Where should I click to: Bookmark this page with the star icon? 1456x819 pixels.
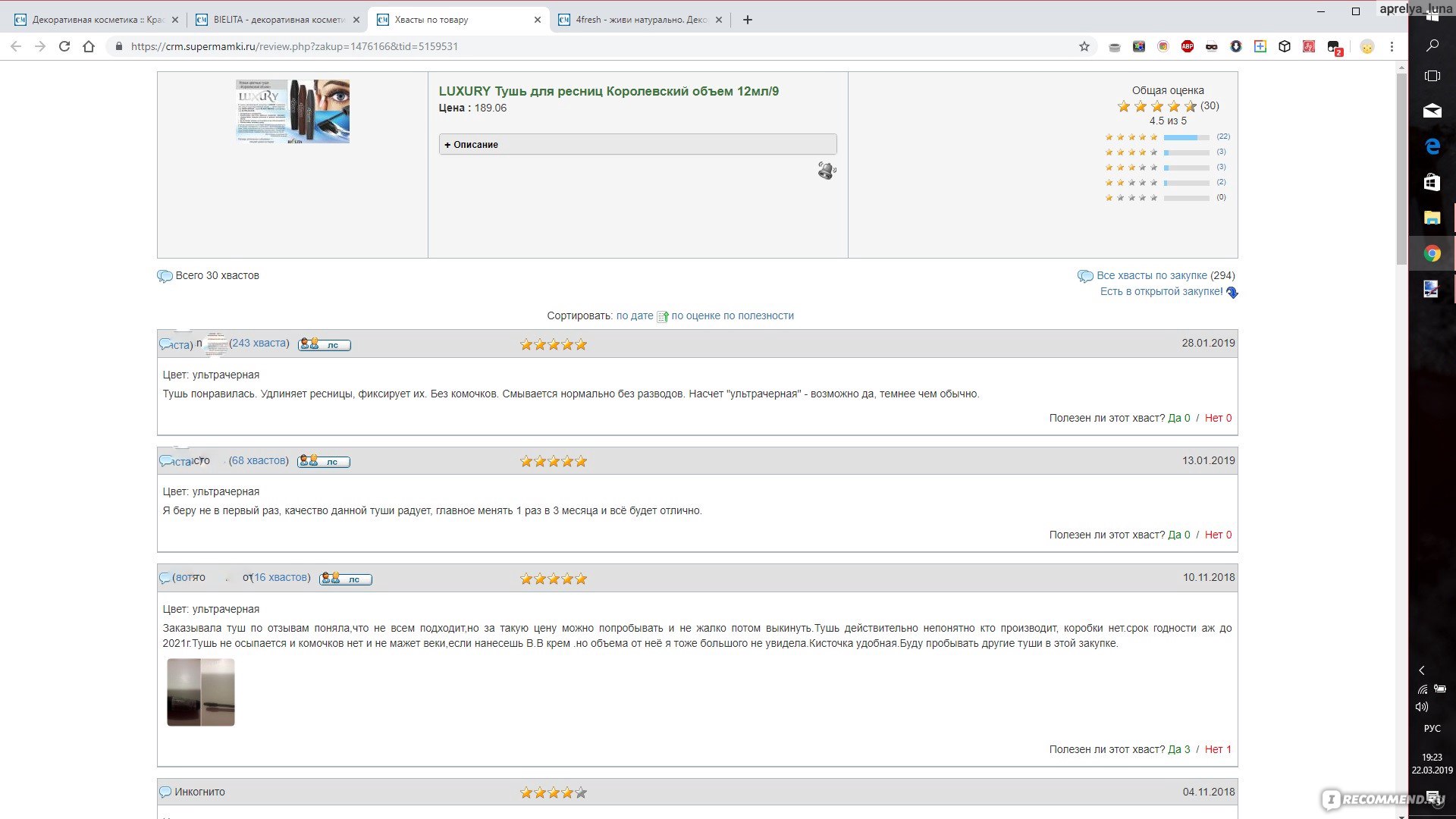[x=1084, y=46]
